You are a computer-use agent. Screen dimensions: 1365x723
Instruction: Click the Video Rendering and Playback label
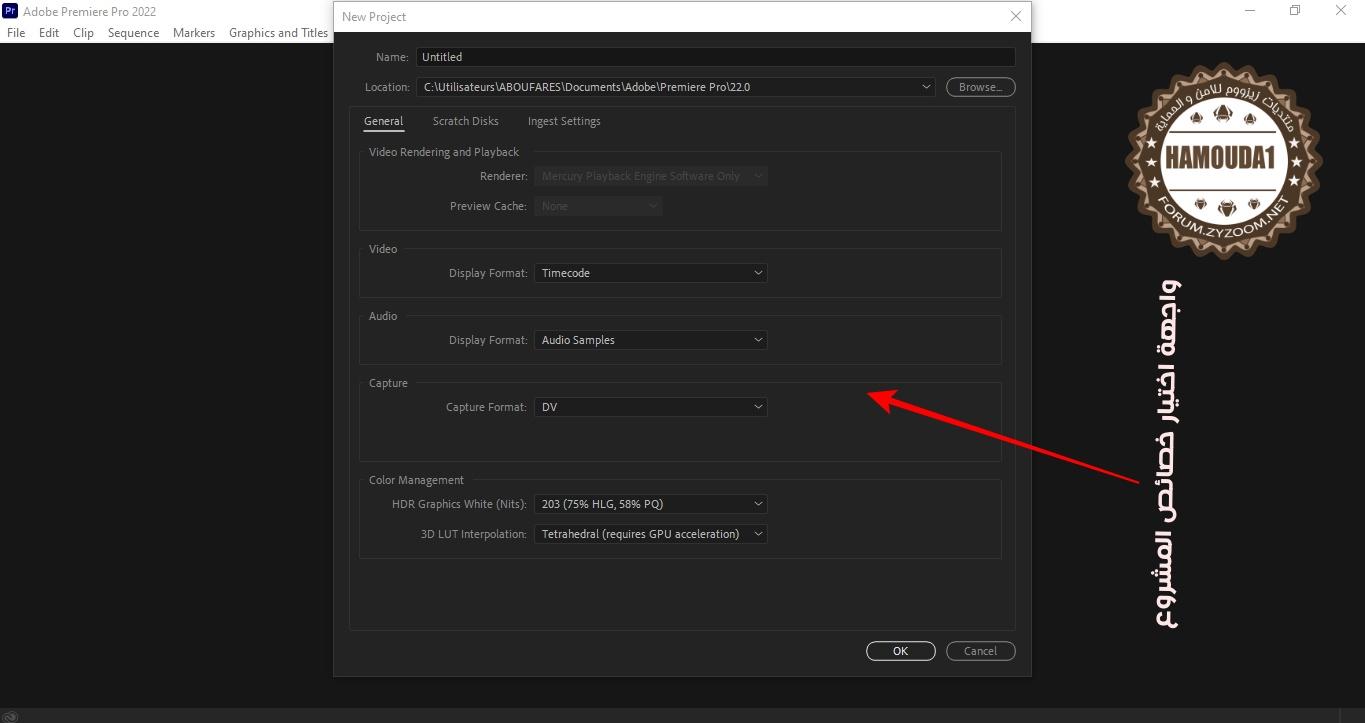[x=444, y=152]
